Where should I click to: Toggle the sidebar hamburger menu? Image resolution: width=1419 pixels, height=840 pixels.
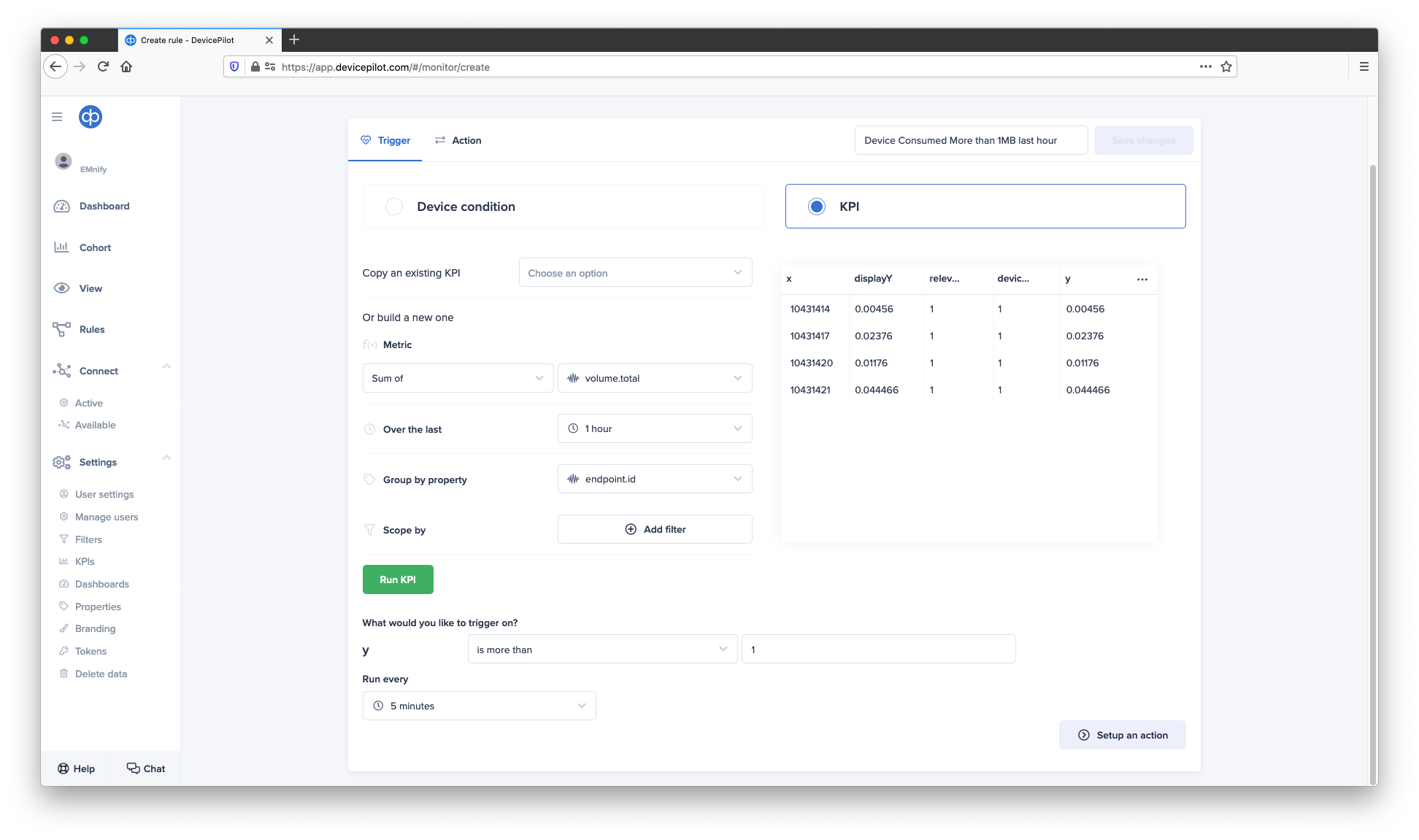[x=57, y=117]
